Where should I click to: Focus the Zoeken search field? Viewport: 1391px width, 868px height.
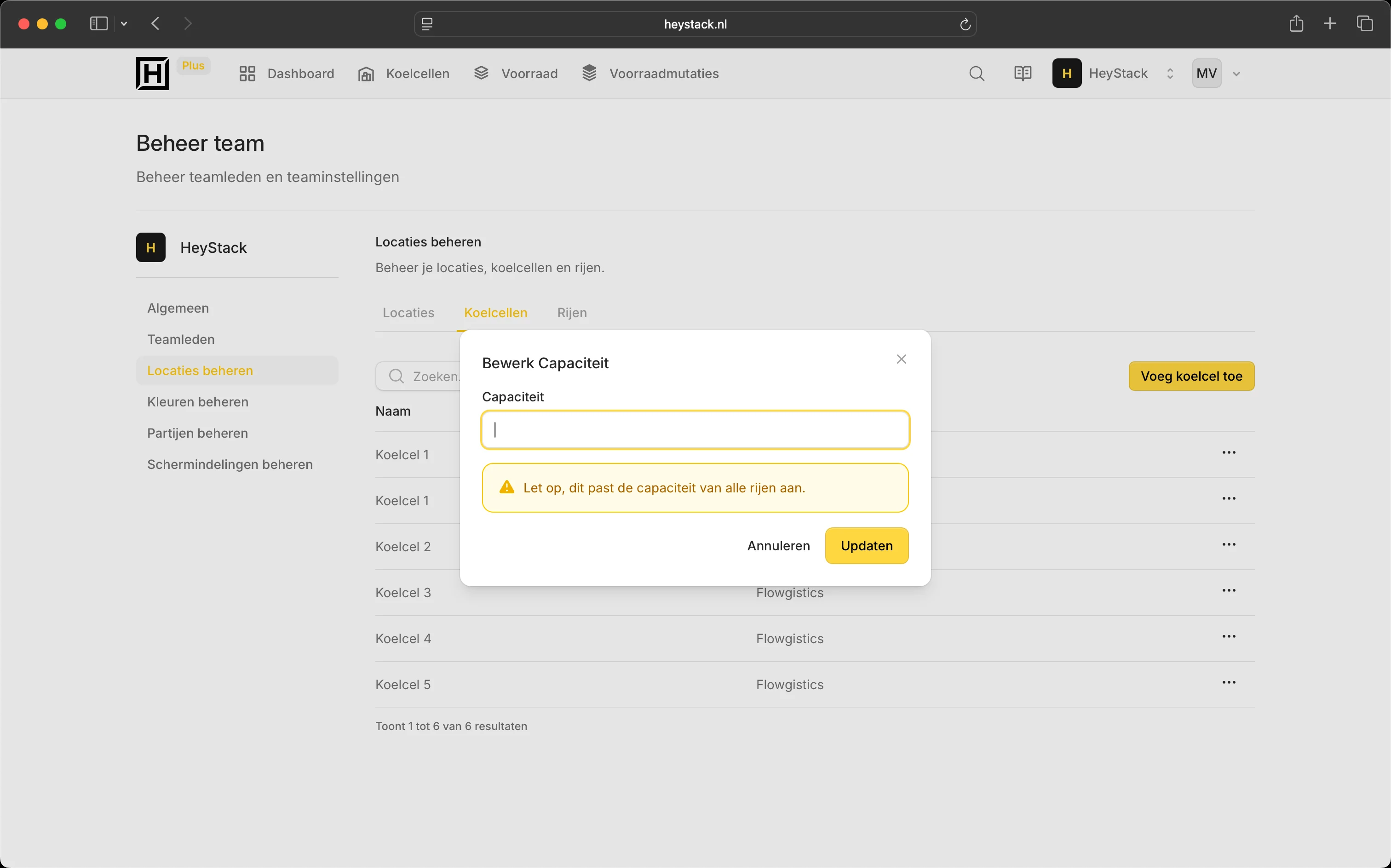click(x=418, y=377)
